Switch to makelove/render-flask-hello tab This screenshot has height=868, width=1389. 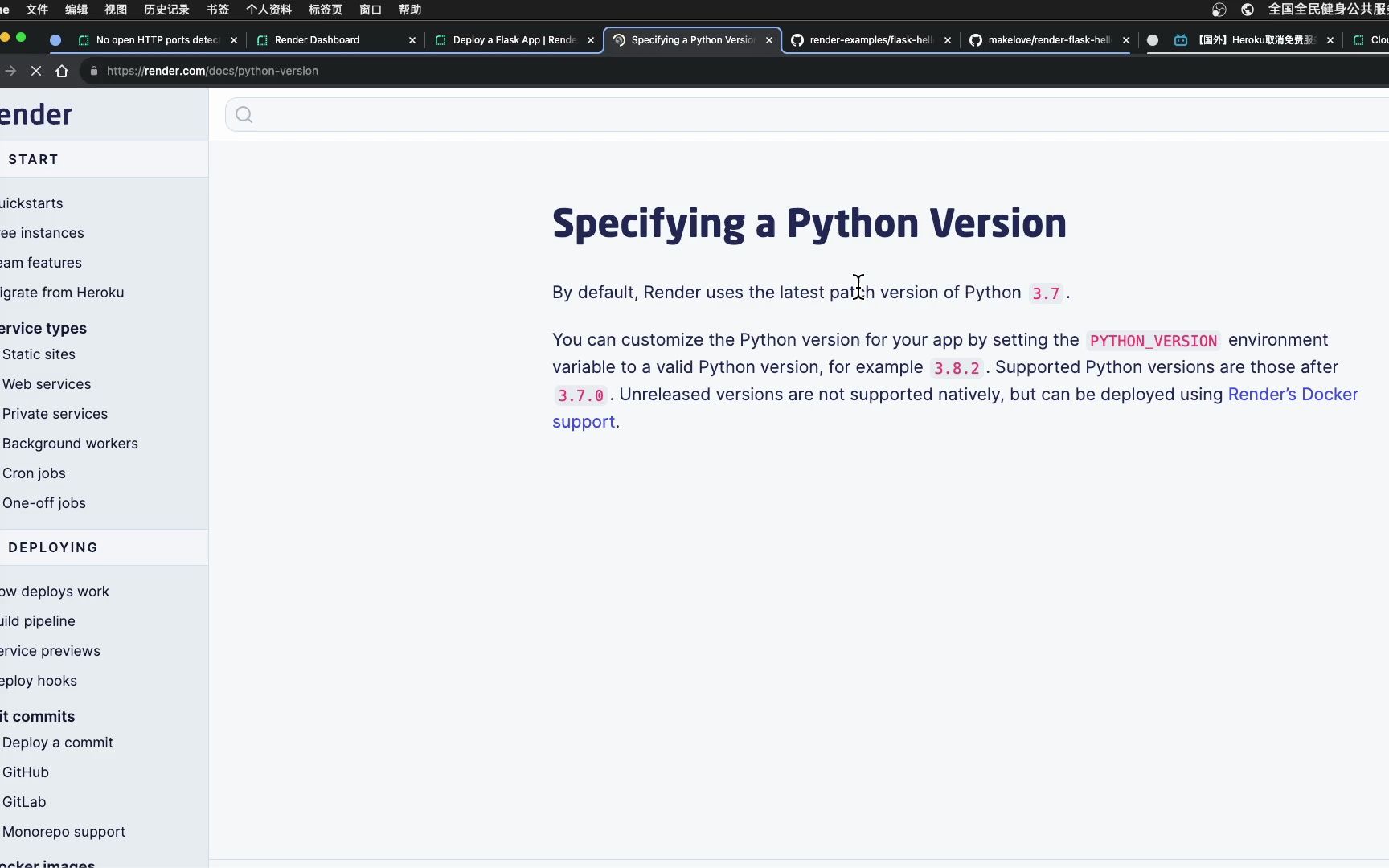click(1050, 40)
